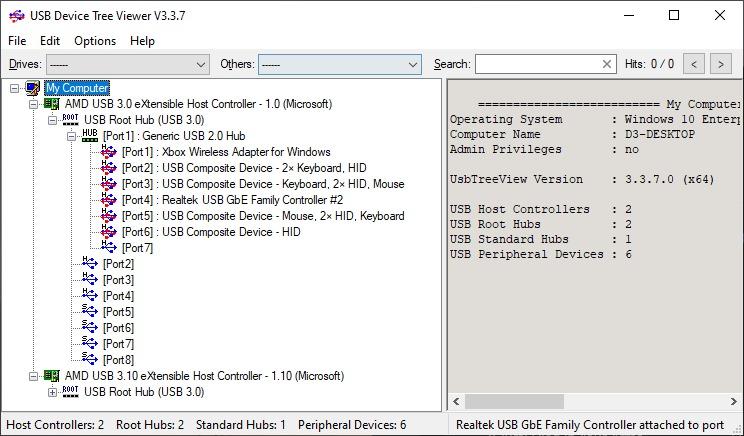Select USB Composite Device - HID row

(211, 232)
